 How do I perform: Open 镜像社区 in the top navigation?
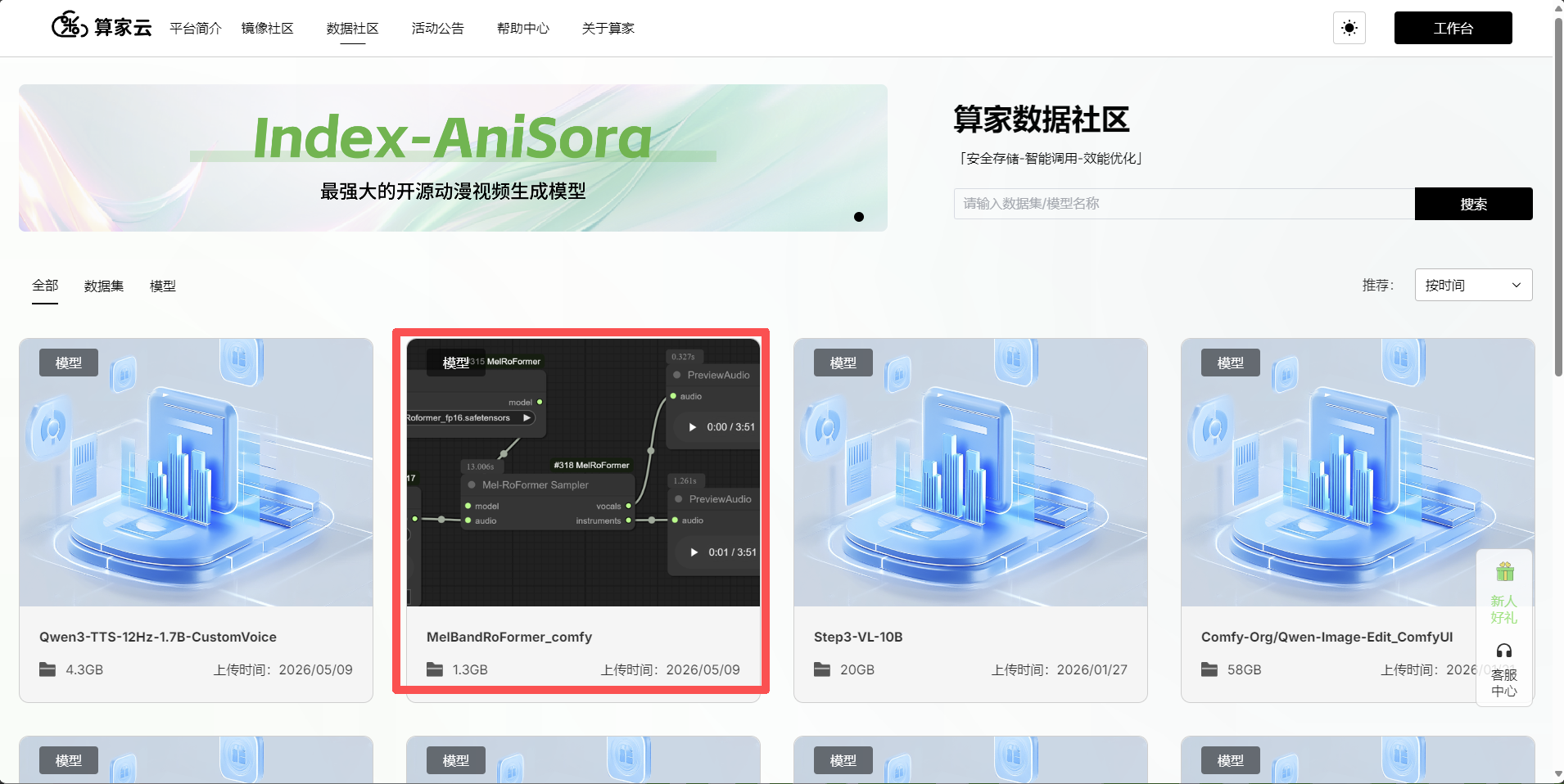(x=268, y=28)
